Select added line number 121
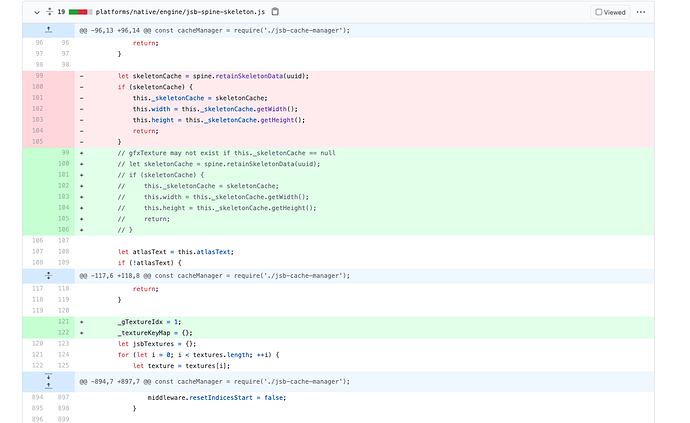690x423 pixels. pos(63,321)
